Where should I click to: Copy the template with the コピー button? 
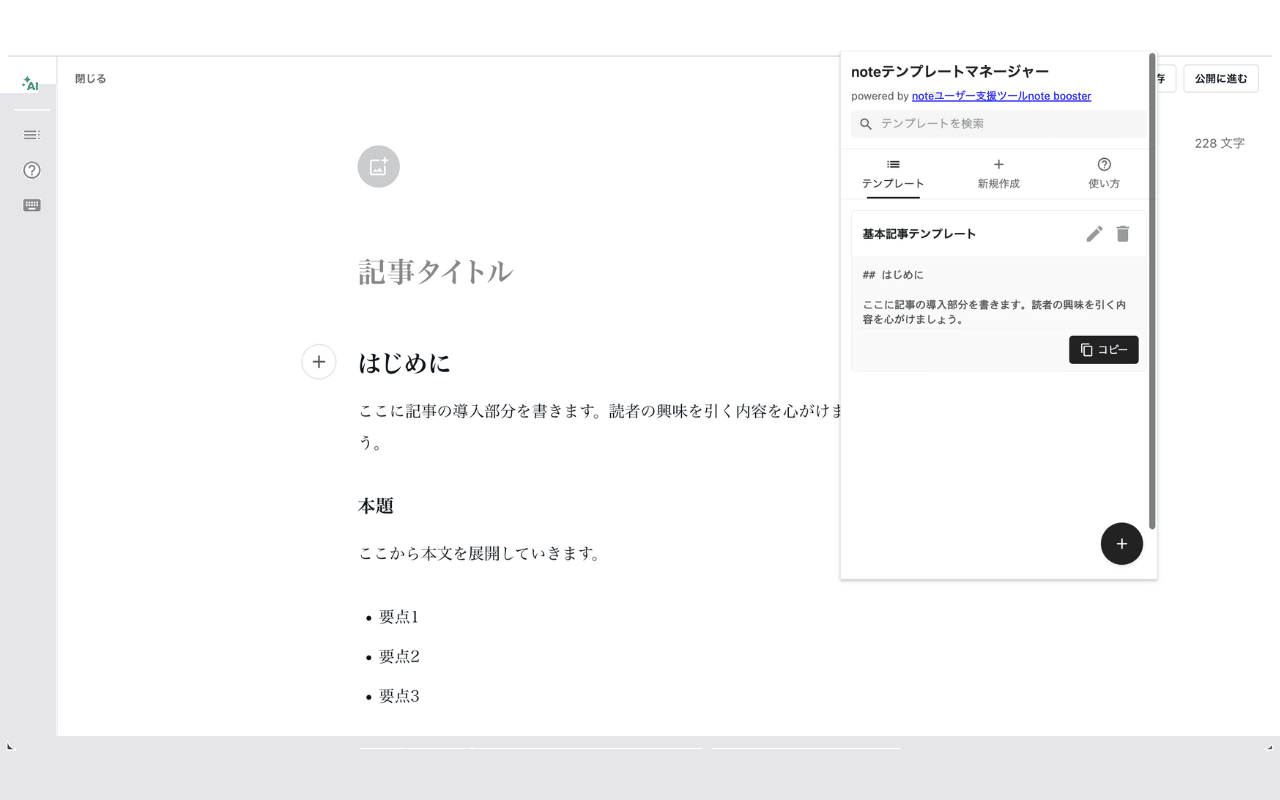(1103, 349)
